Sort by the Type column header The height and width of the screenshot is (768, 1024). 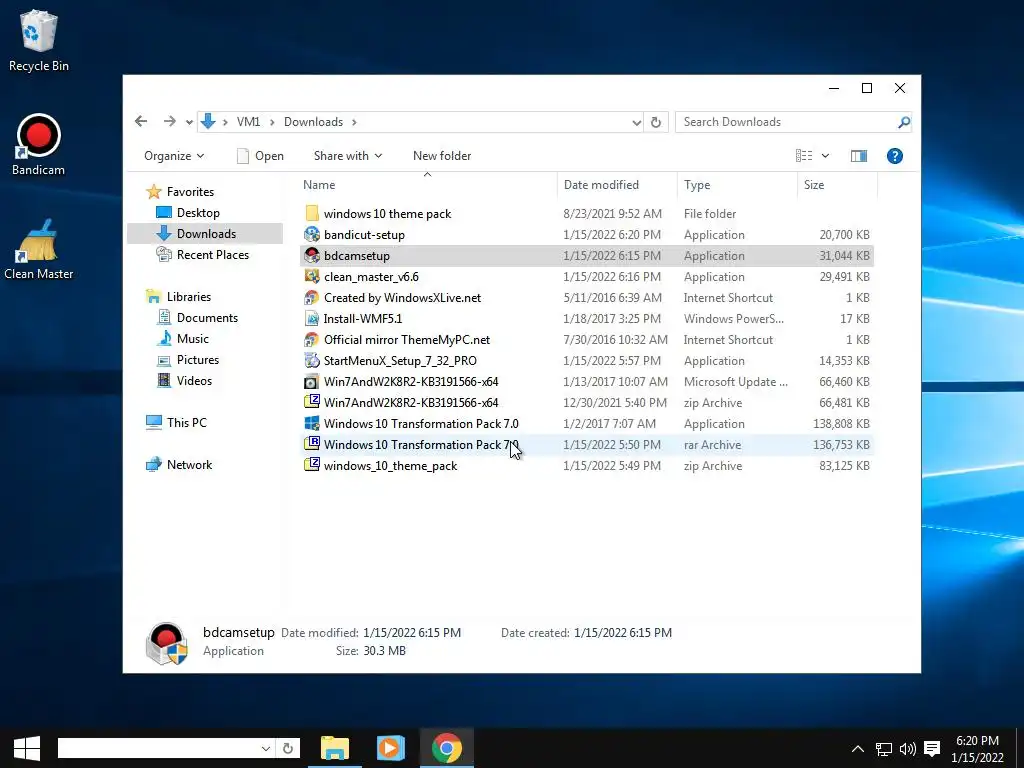737,185
